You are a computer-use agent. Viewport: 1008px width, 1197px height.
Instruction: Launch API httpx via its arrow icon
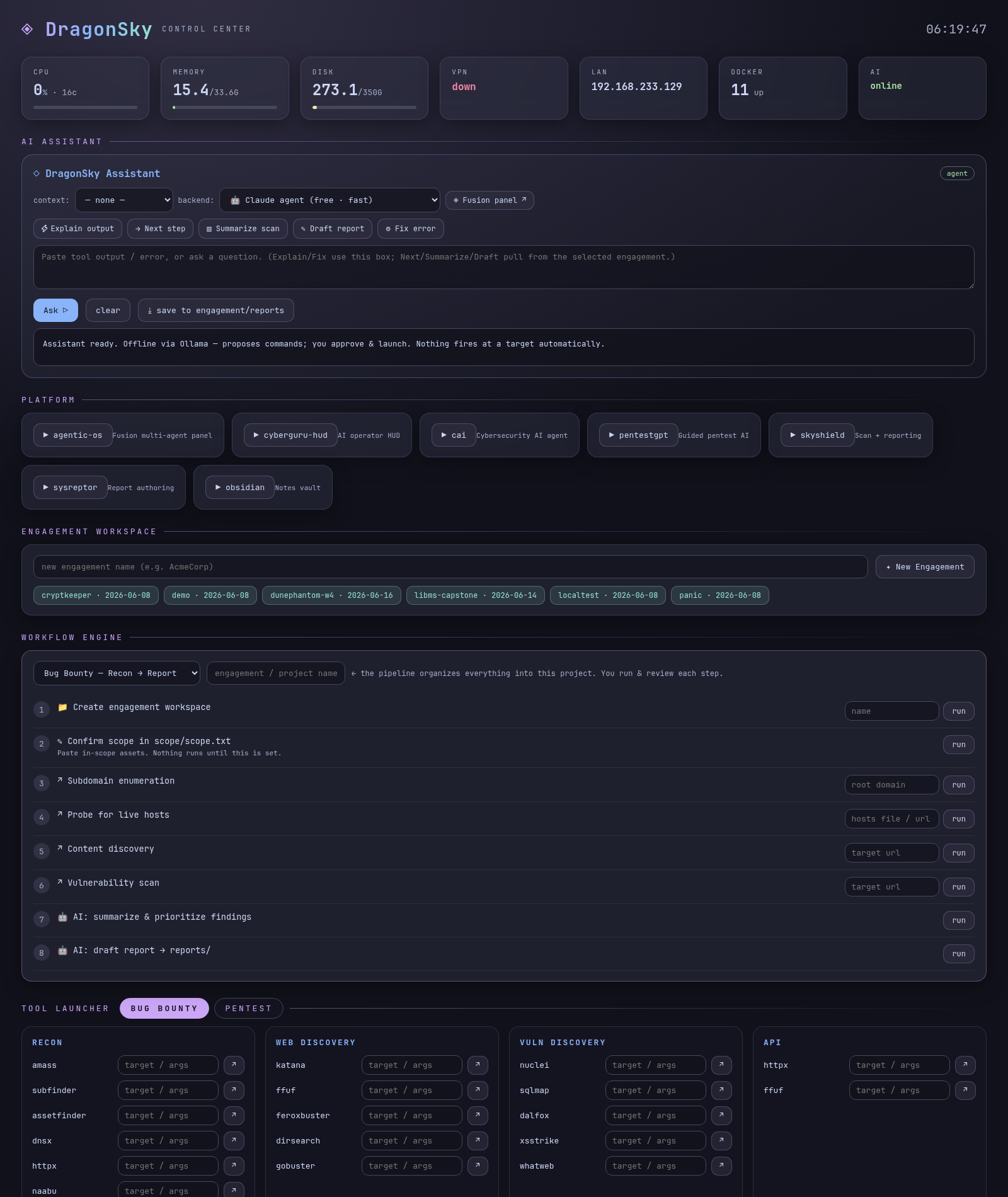click(965, 1065)
